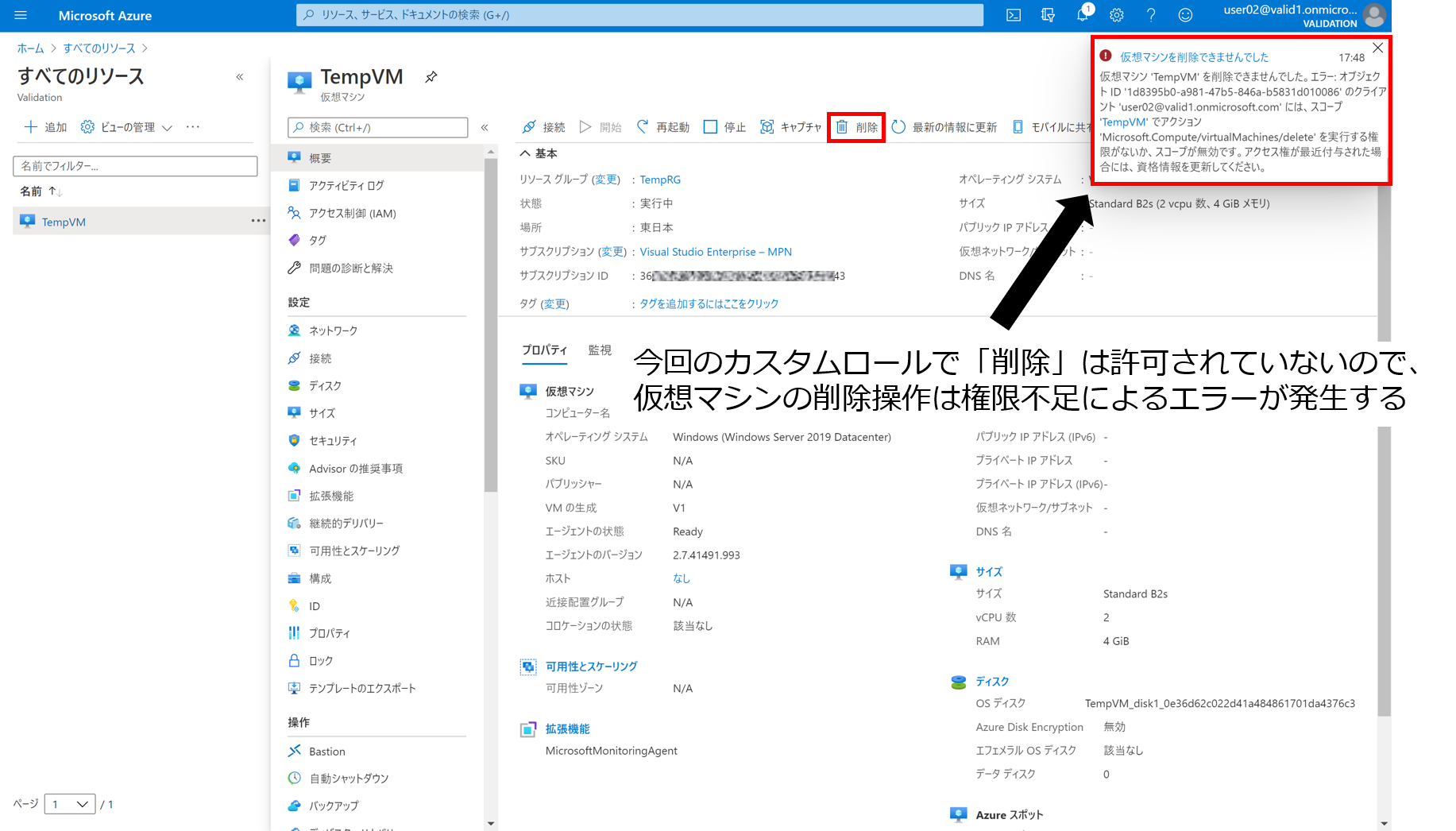Close the delete-failed error notification
1456x831 pixels.
coord(1378,48)
